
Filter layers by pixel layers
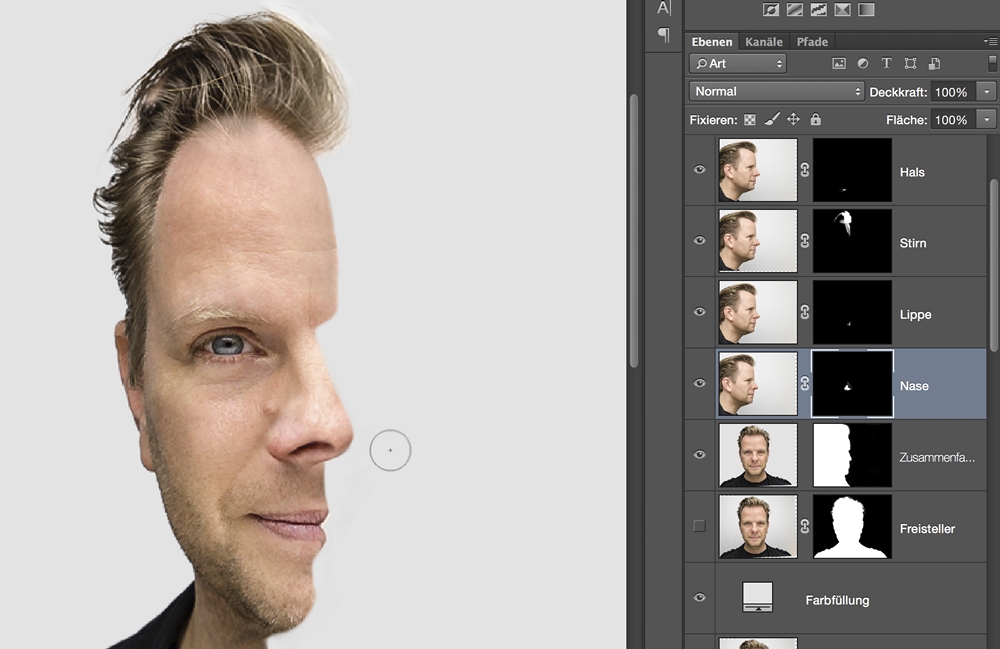[x=839, y=63]
